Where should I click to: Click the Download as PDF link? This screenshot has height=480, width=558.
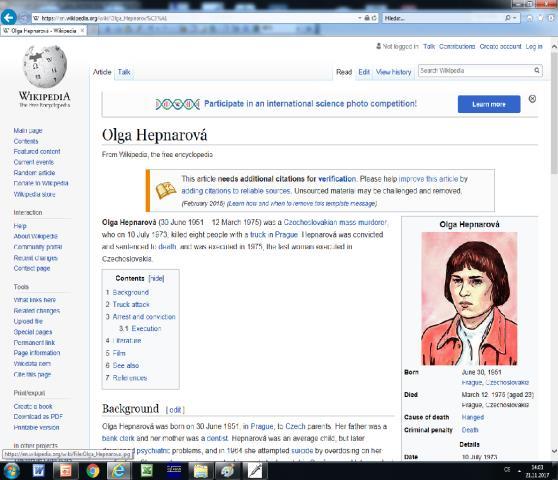coord(38,417)
